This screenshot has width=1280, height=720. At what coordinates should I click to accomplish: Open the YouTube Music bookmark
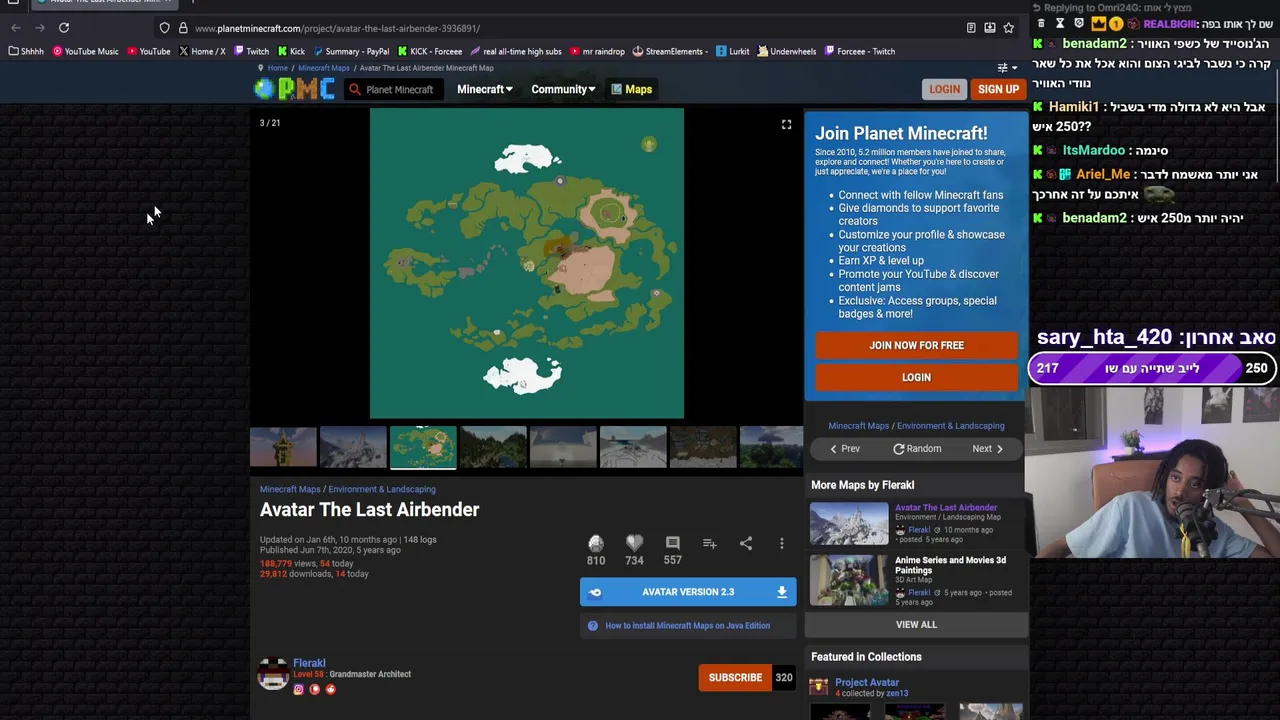point(85,51)
